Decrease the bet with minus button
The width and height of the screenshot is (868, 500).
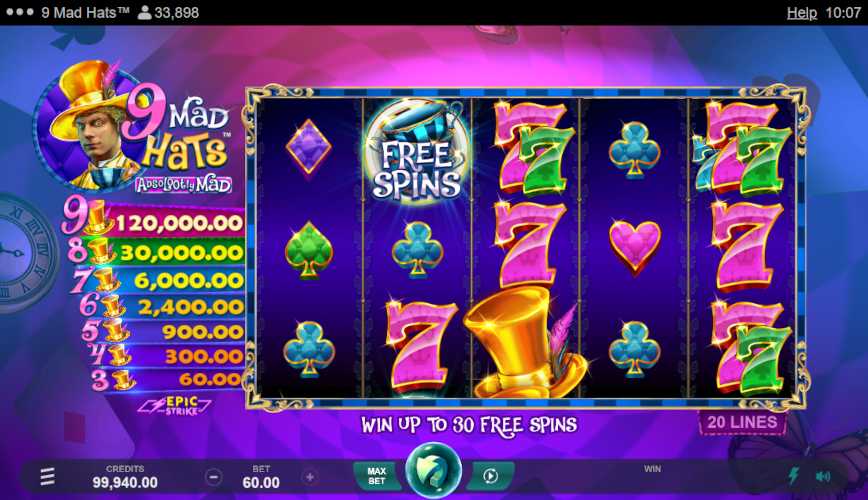(214, 477)
